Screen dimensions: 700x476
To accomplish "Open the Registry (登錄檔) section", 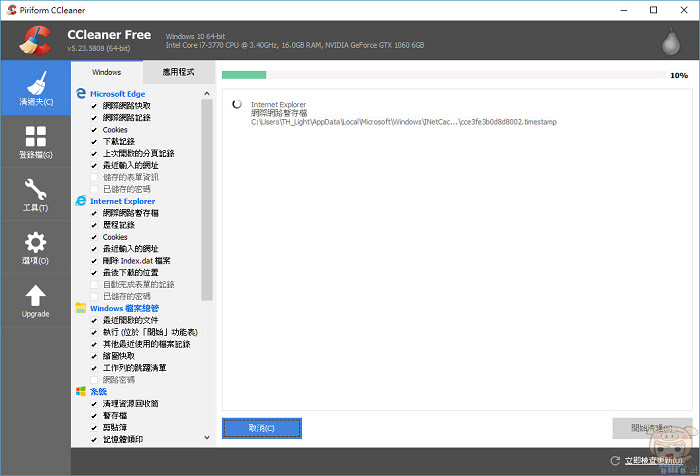I will 36,142.
